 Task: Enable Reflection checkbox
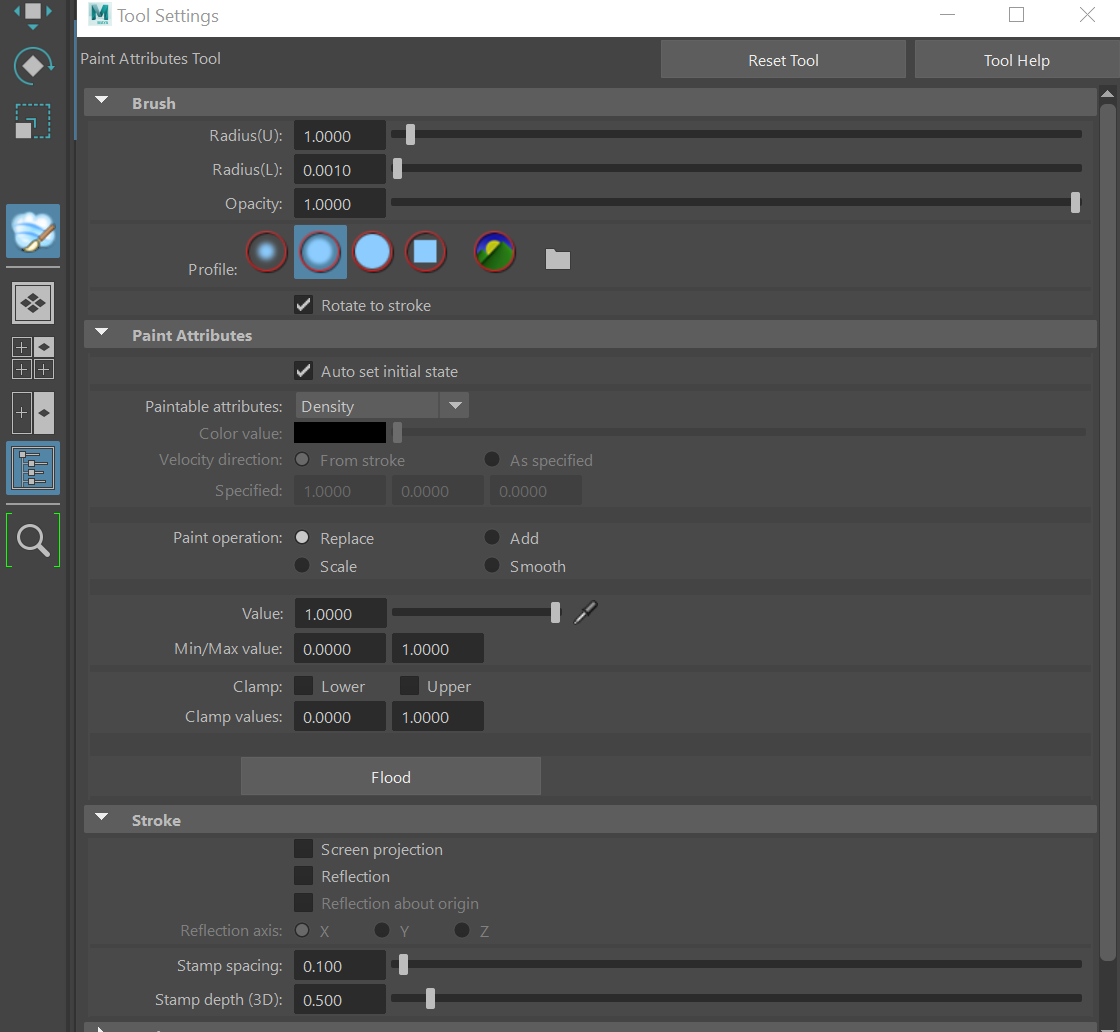pyautogui.click(x=304, y=876)
